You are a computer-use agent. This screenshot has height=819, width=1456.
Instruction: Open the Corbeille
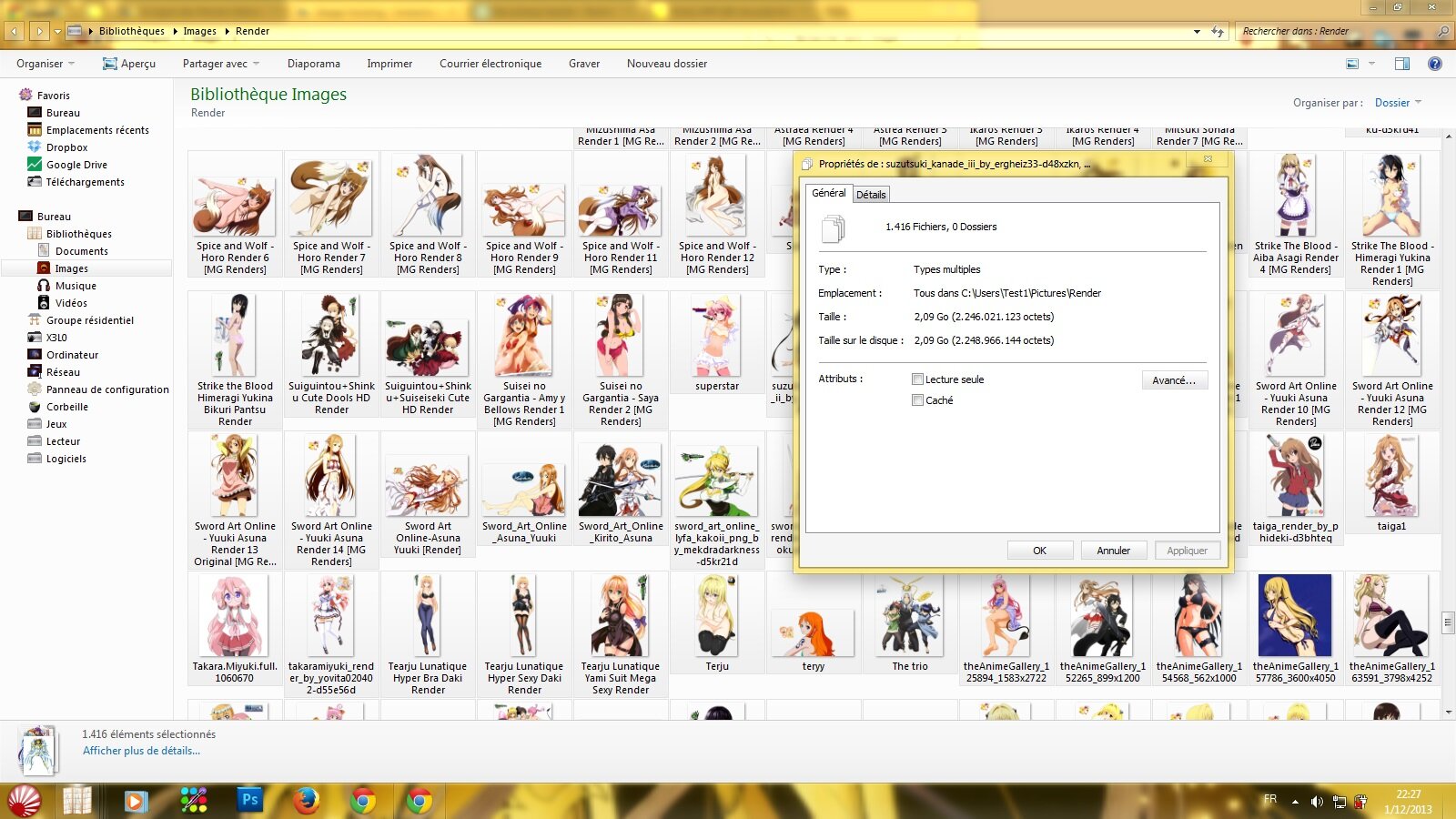pos(67,407)
